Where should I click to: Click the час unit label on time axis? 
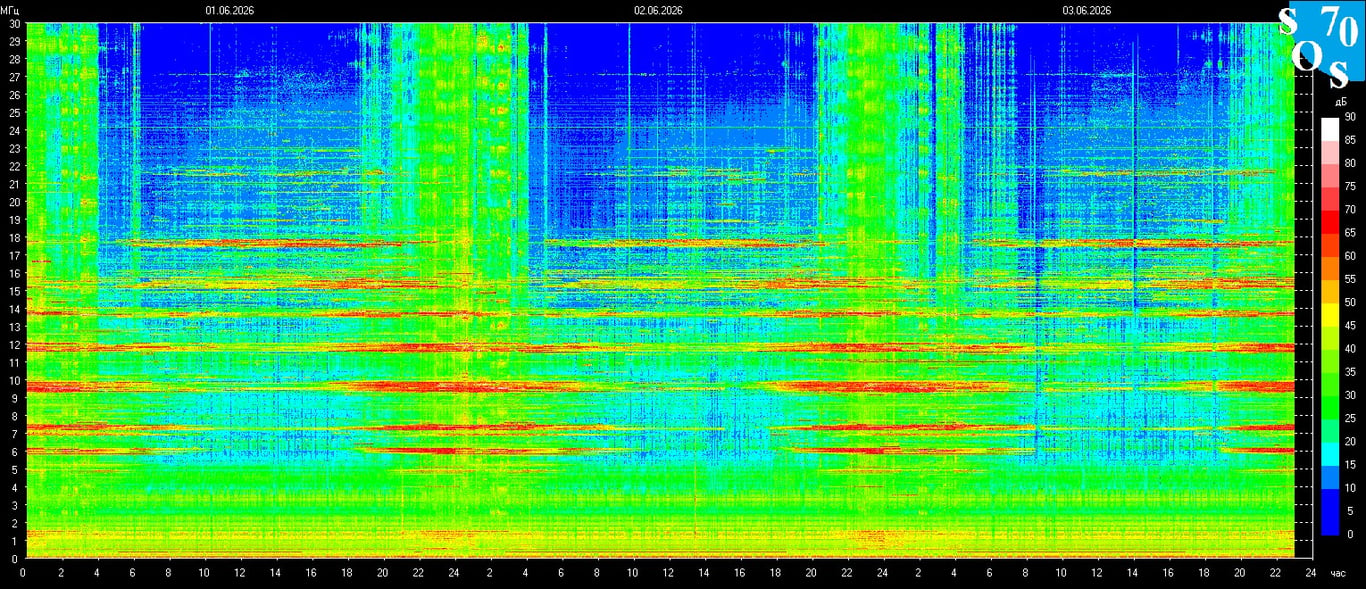click(x=1339, y=573)
